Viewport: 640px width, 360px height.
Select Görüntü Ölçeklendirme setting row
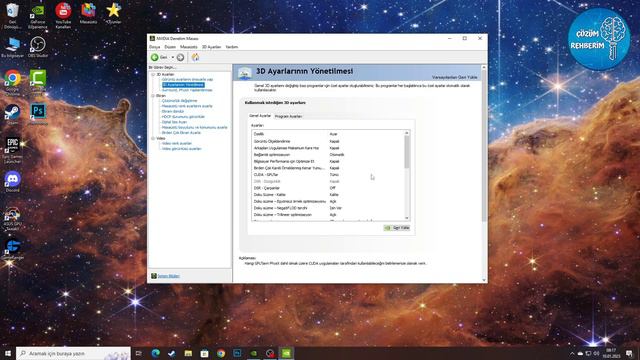tap(329, 141)
